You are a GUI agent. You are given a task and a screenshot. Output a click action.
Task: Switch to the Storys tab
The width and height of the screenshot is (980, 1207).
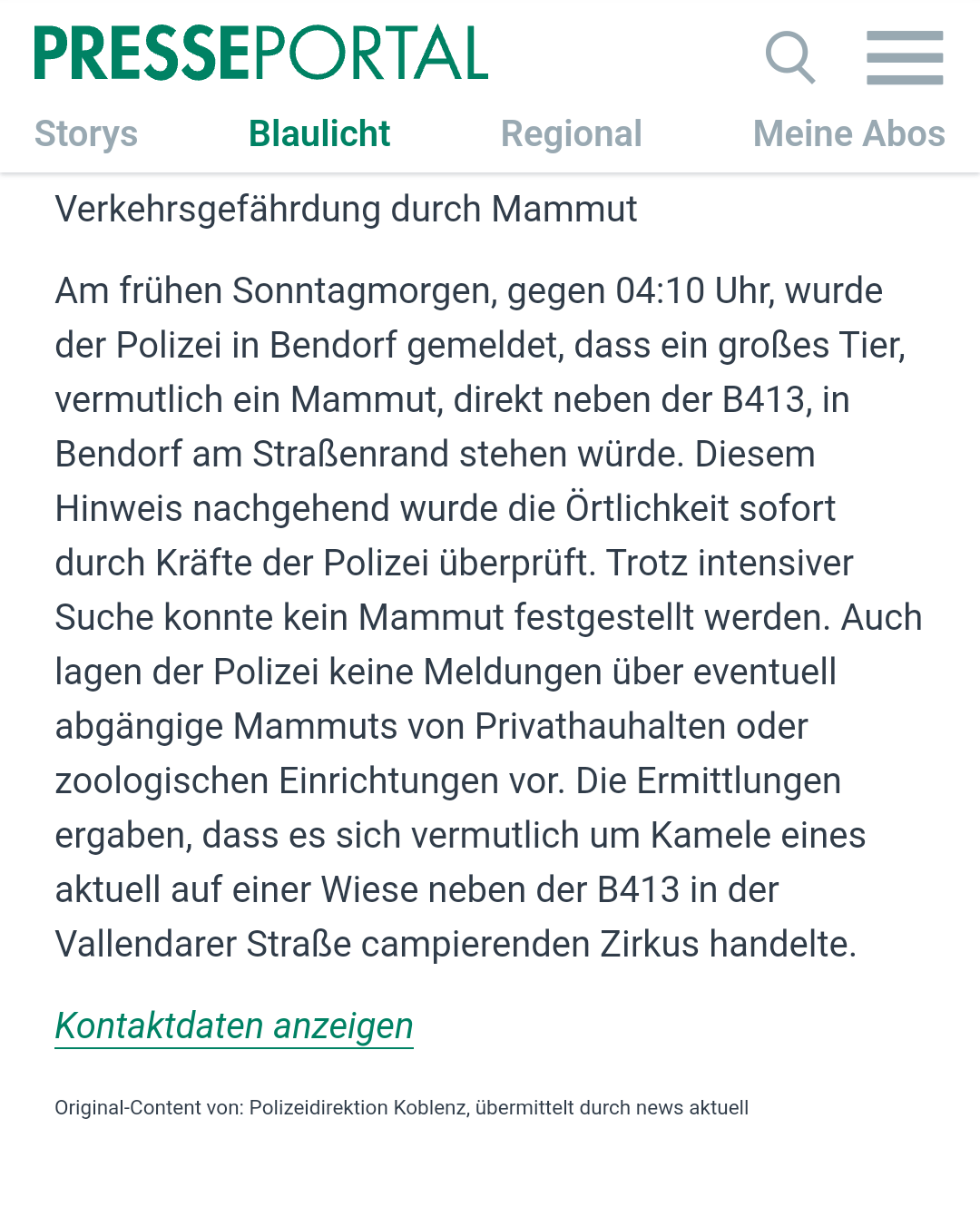tap(86, 134)
